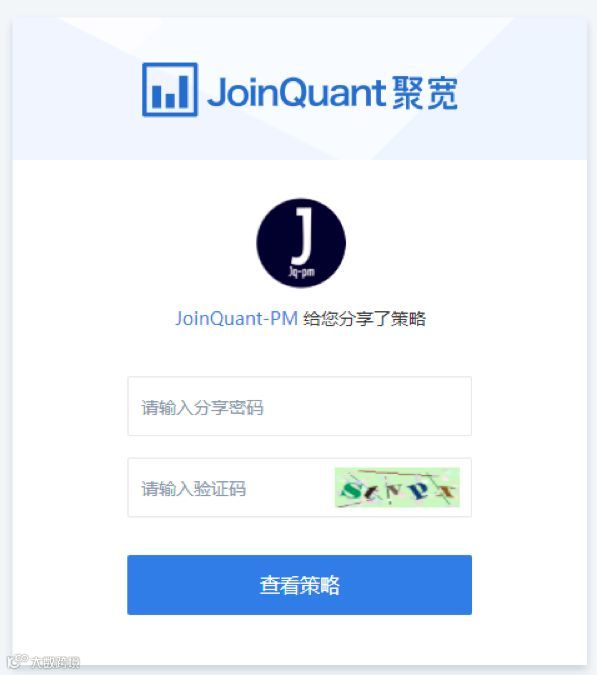597x675 pixels.
Task: Click the 聚宽 Chinese brand characters
Action: pyautogui.click(x=425, y=93)
